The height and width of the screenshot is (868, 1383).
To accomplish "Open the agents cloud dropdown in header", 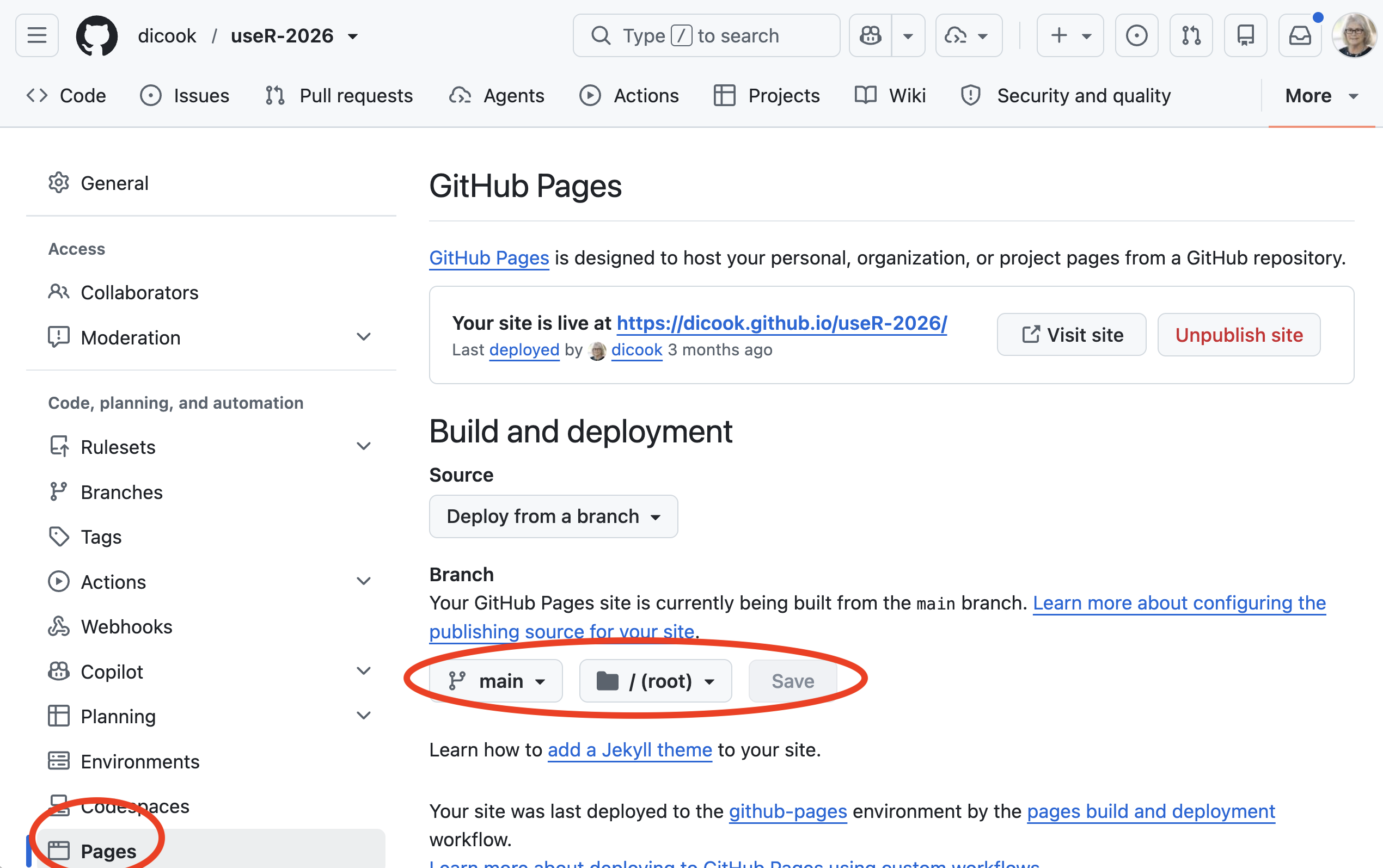I will click(969, 35).
